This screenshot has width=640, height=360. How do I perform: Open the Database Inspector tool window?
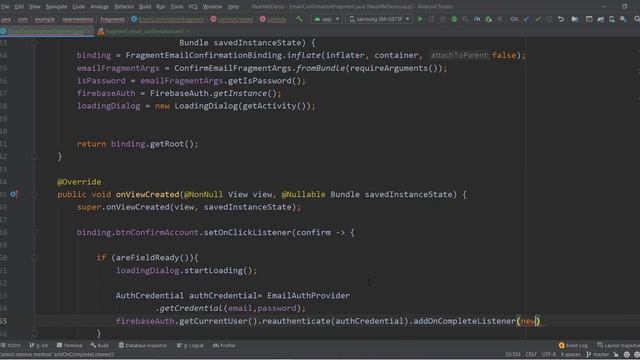pos(143,345)
